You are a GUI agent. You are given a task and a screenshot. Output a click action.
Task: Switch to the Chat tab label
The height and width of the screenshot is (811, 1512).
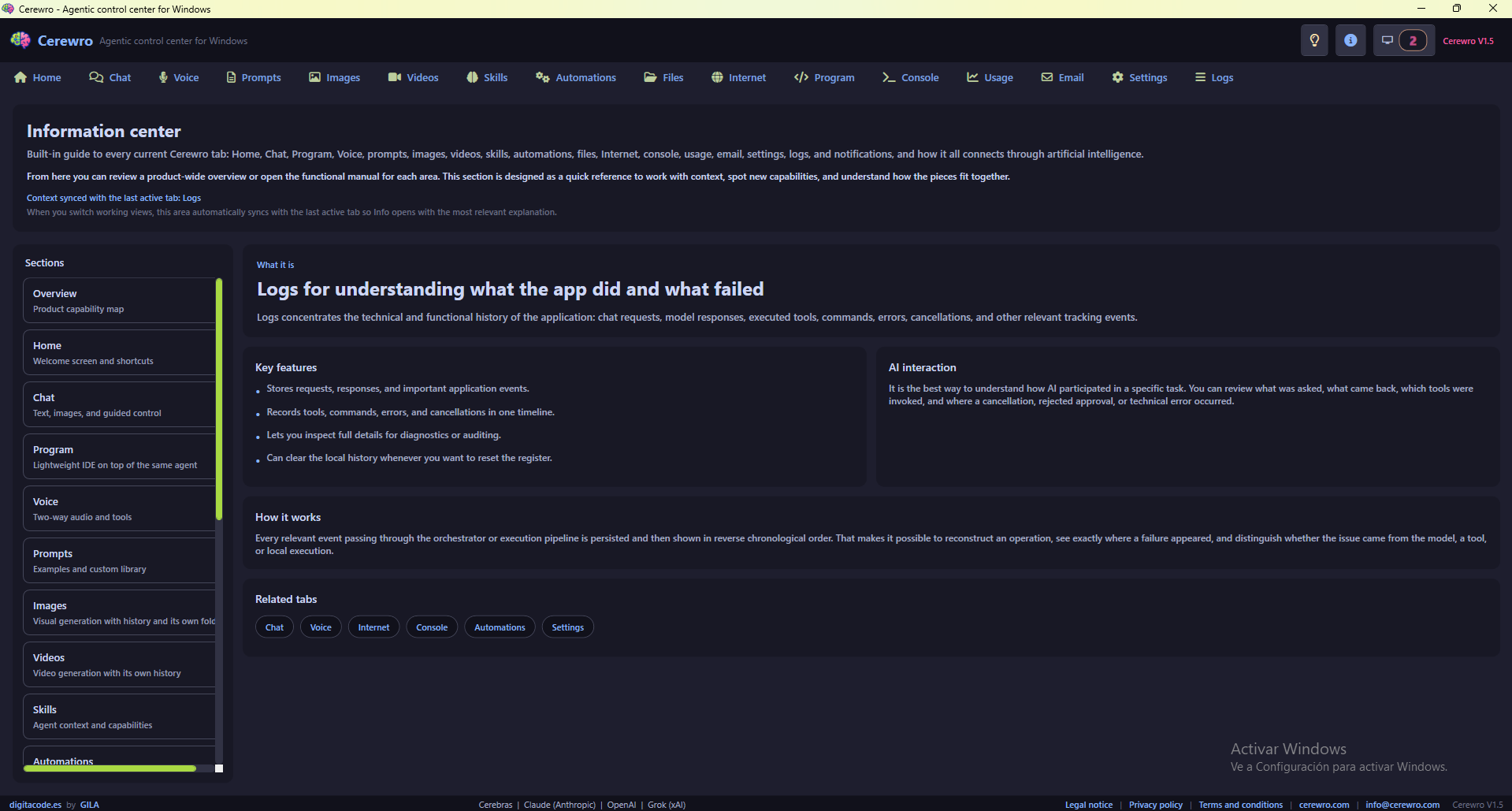click(120, 77)
